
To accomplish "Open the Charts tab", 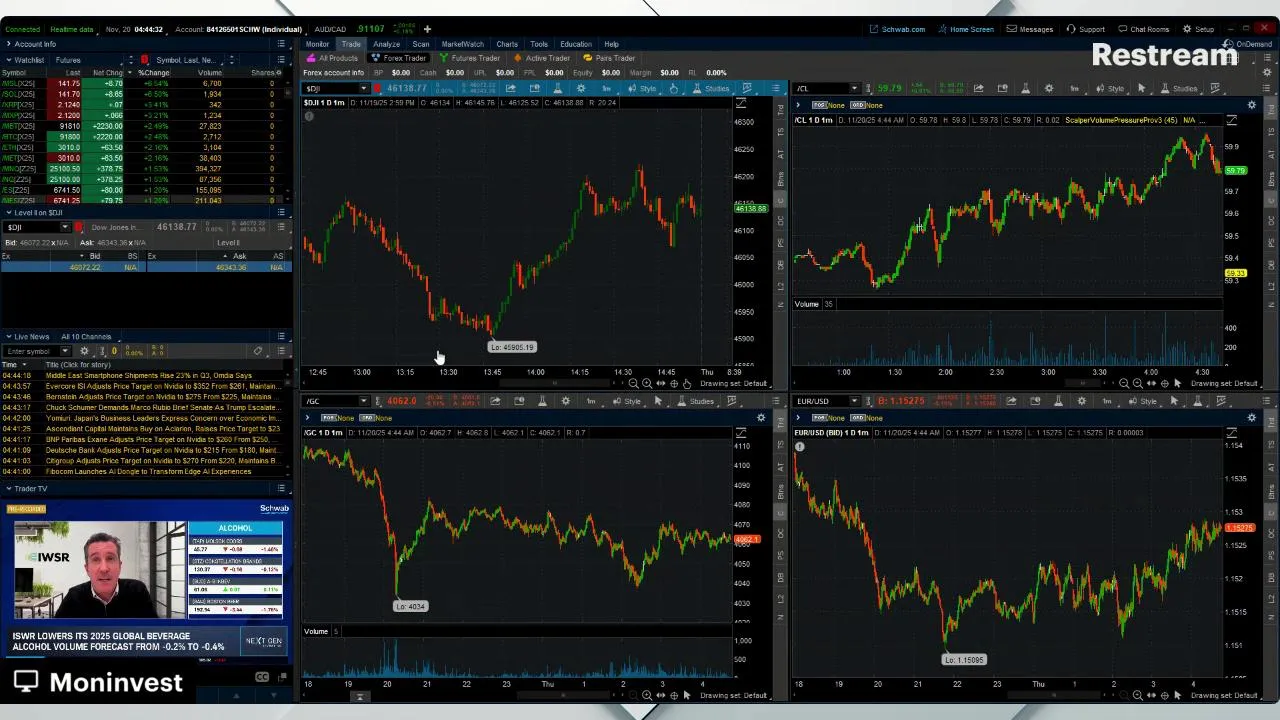I will [x=507, y=44].
